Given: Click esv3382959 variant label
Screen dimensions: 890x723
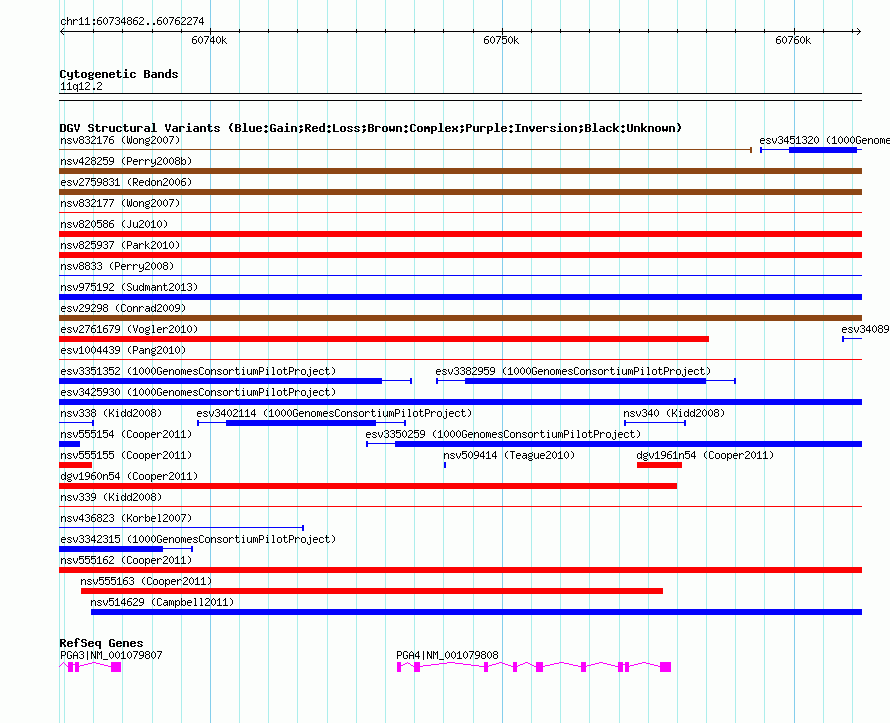Looking at the screenshot, I should point(573,371).
